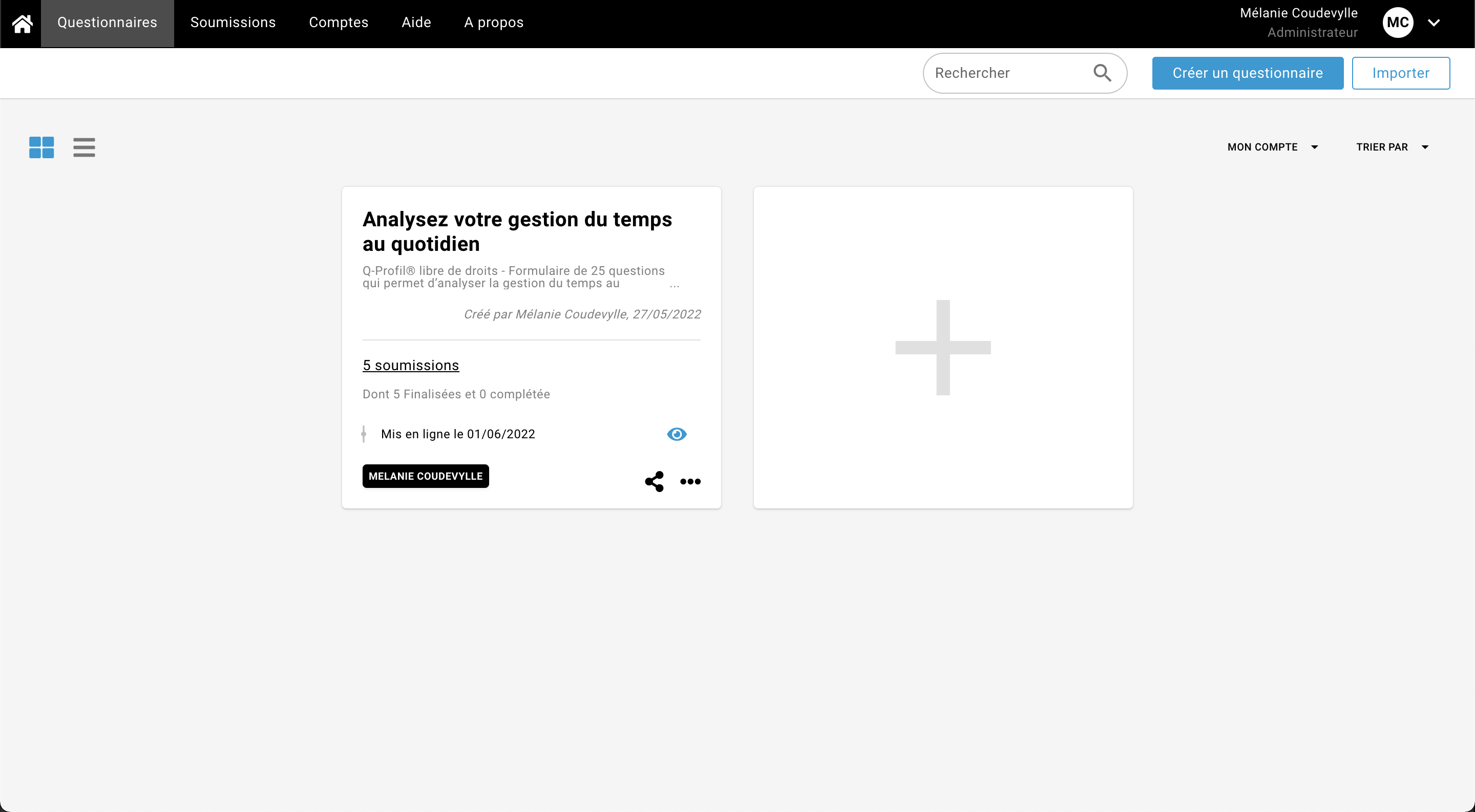Click the Créer un questionnaire button
The image size is (1475, 812).
pos(1247,73)
